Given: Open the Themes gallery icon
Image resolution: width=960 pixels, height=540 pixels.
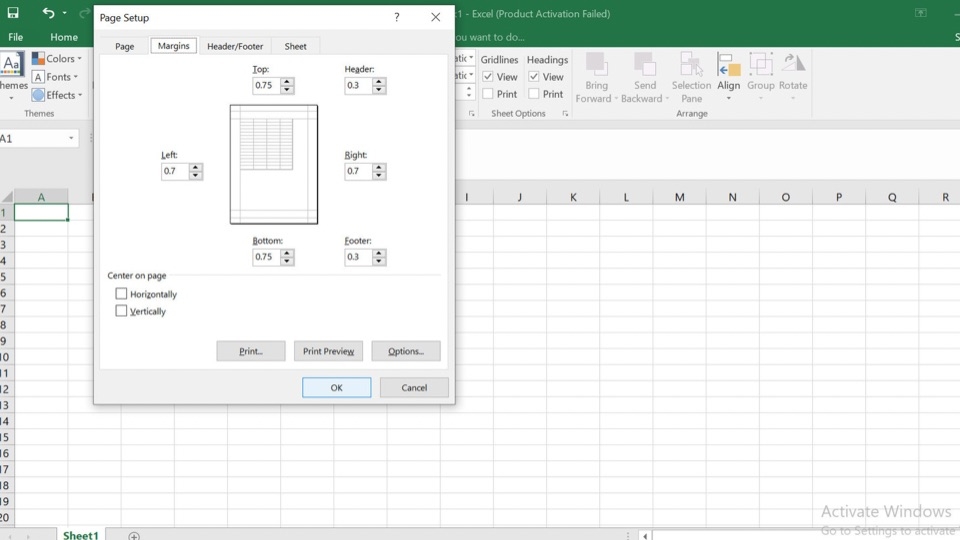Looking at the screenshot, I should 11,64.
